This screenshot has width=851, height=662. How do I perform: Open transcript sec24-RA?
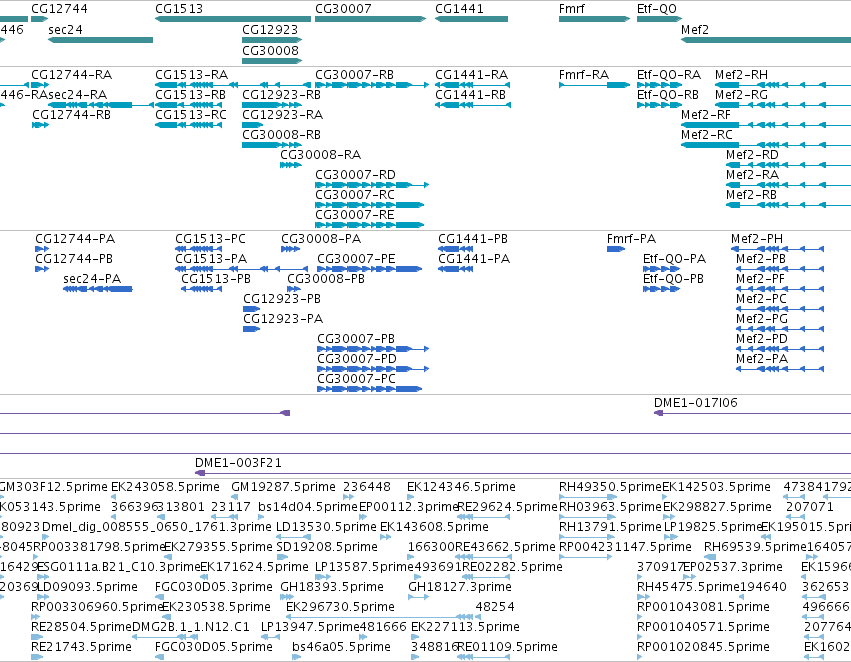[78, 94]
